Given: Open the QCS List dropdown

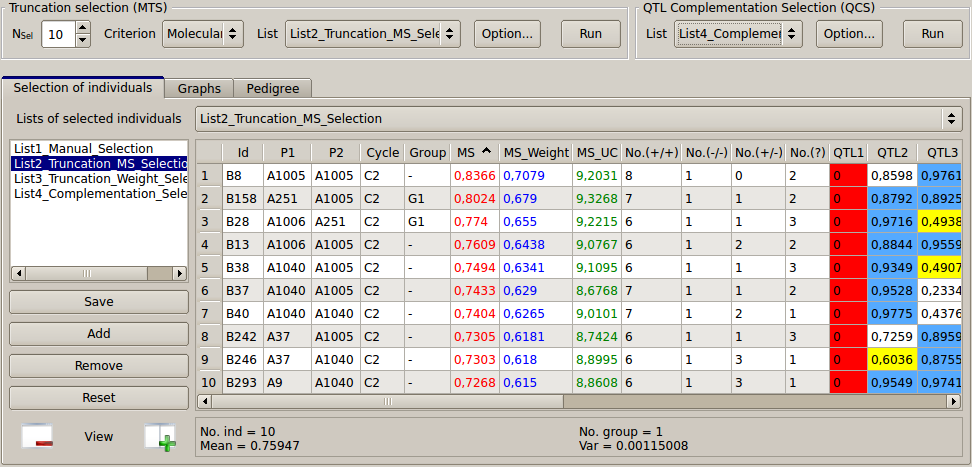Looking at the screenshot, I should (738, 34).
